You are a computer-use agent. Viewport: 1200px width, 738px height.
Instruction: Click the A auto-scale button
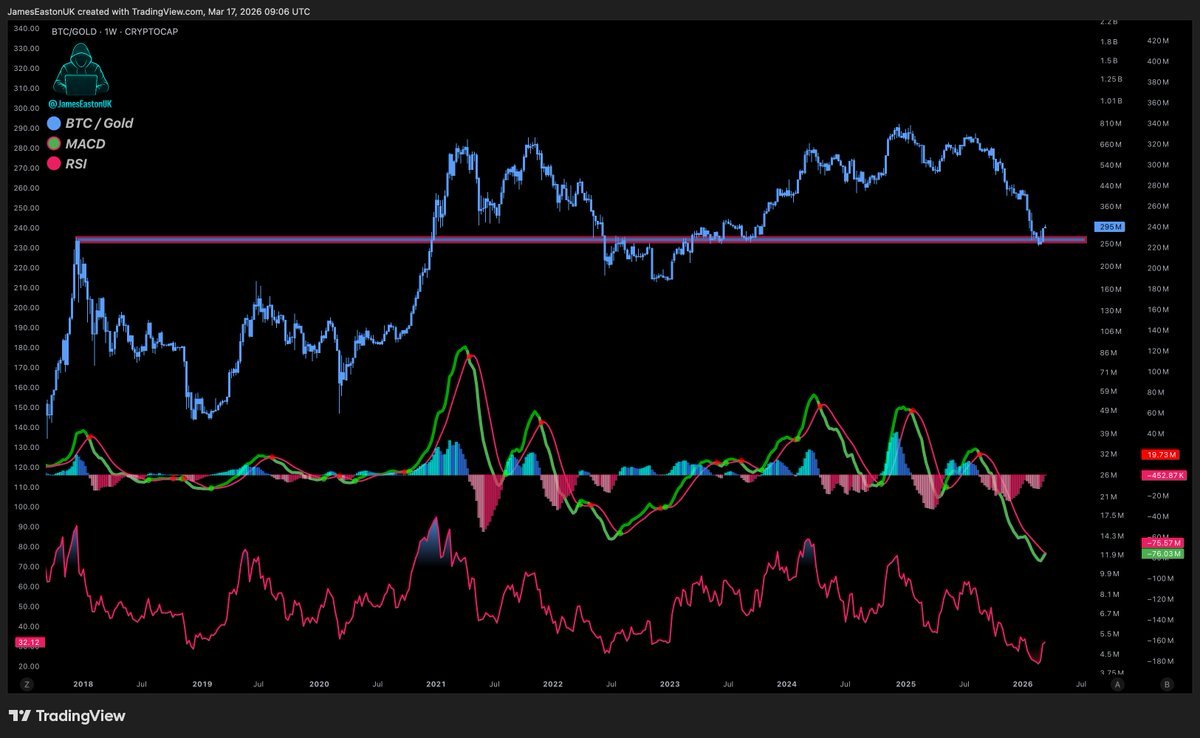click(x=1117, y=684)
